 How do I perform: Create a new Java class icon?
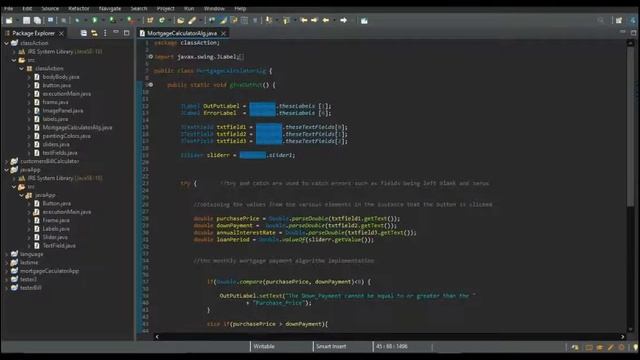pos(162,20)
